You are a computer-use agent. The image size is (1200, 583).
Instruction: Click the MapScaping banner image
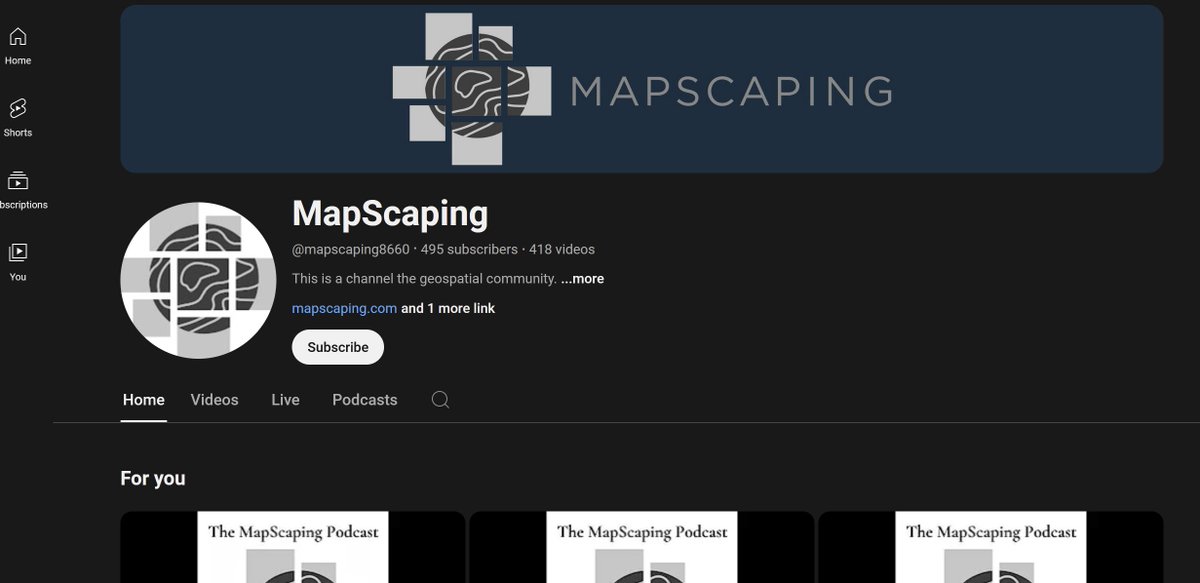click(x=641, y=89)
